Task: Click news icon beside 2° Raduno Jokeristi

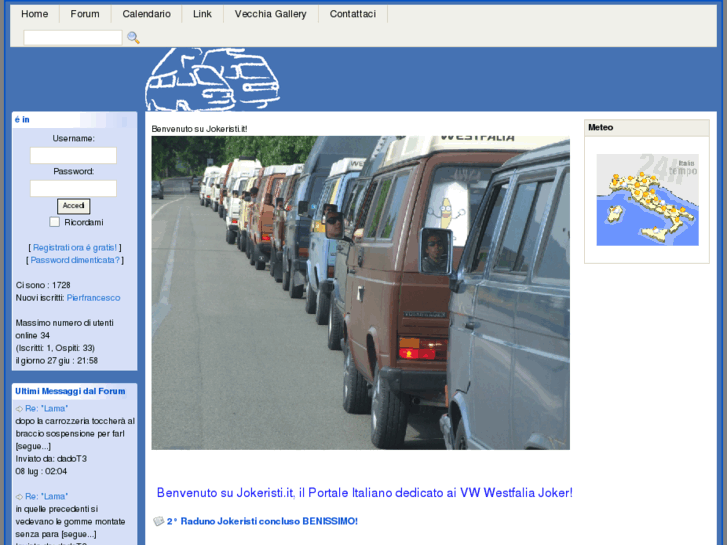Action: (x=159, y=521)
